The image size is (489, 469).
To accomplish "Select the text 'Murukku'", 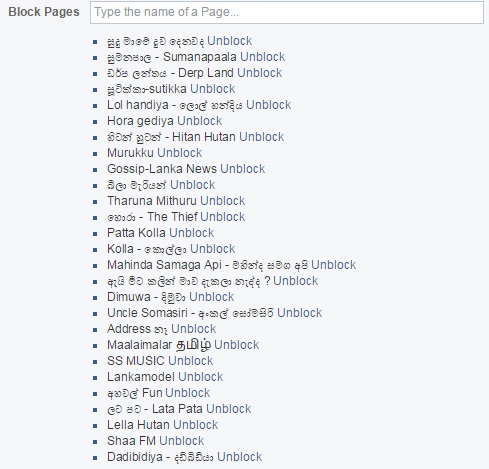I will pos(130,153).
